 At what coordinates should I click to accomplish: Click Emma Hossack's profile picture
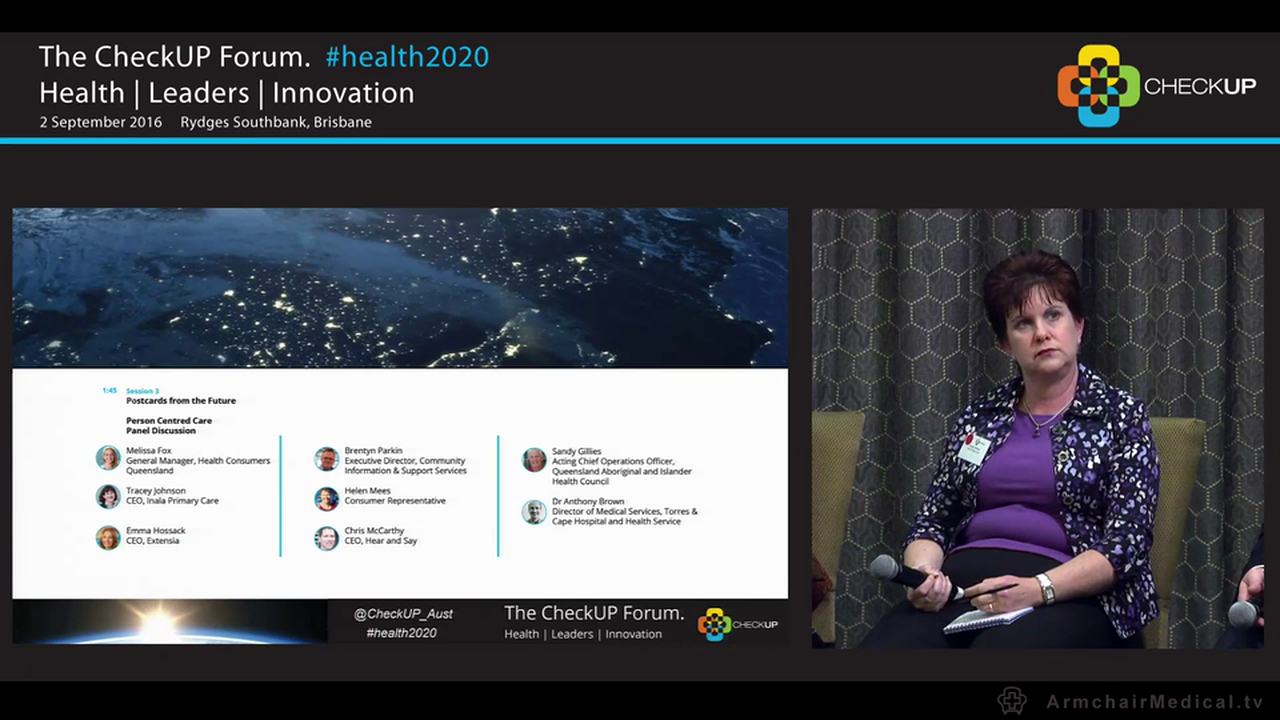(x=108, y=537)
